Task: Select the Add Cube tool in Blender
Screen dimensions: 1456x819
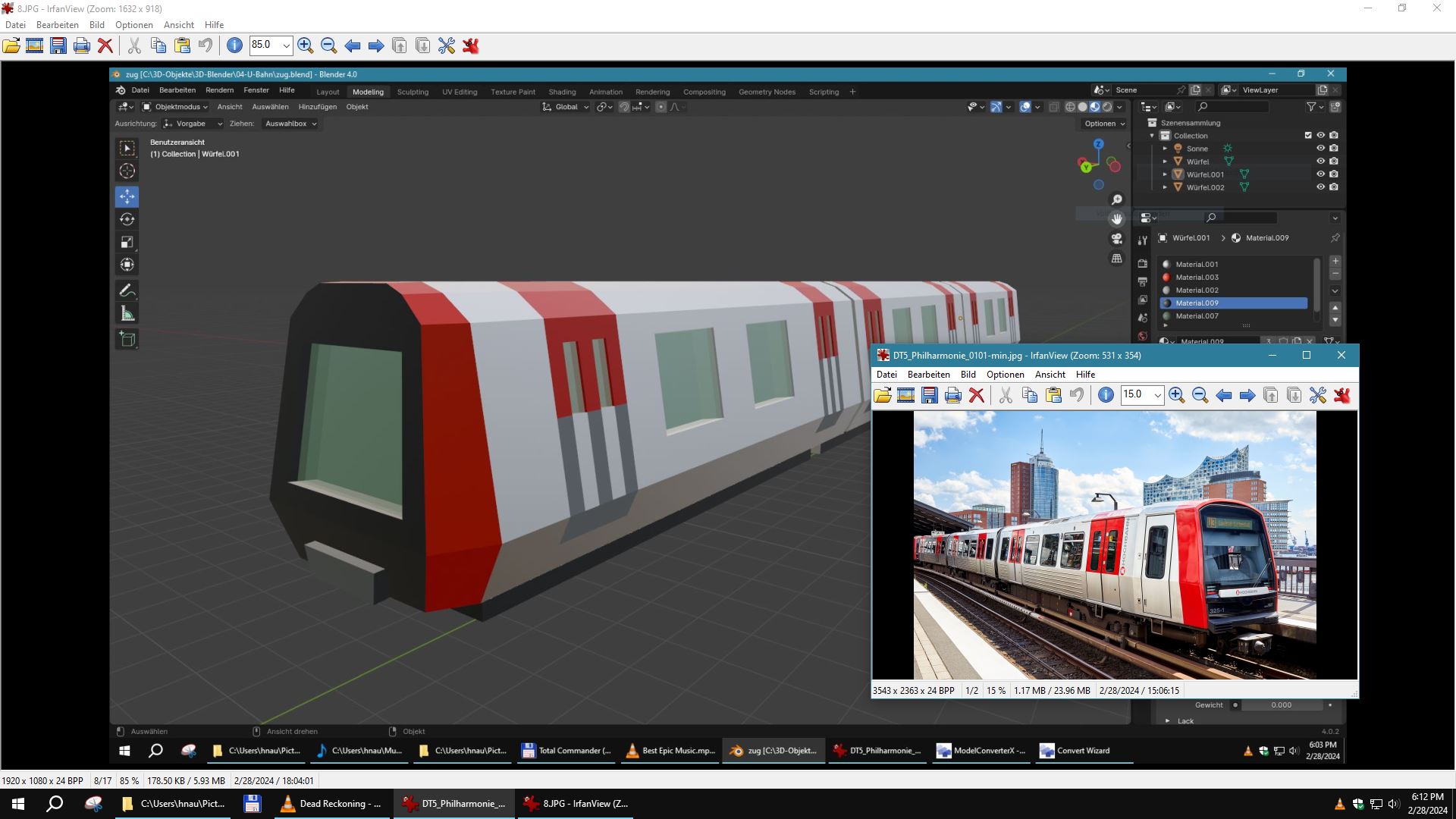Action: [x=127, y=339]
